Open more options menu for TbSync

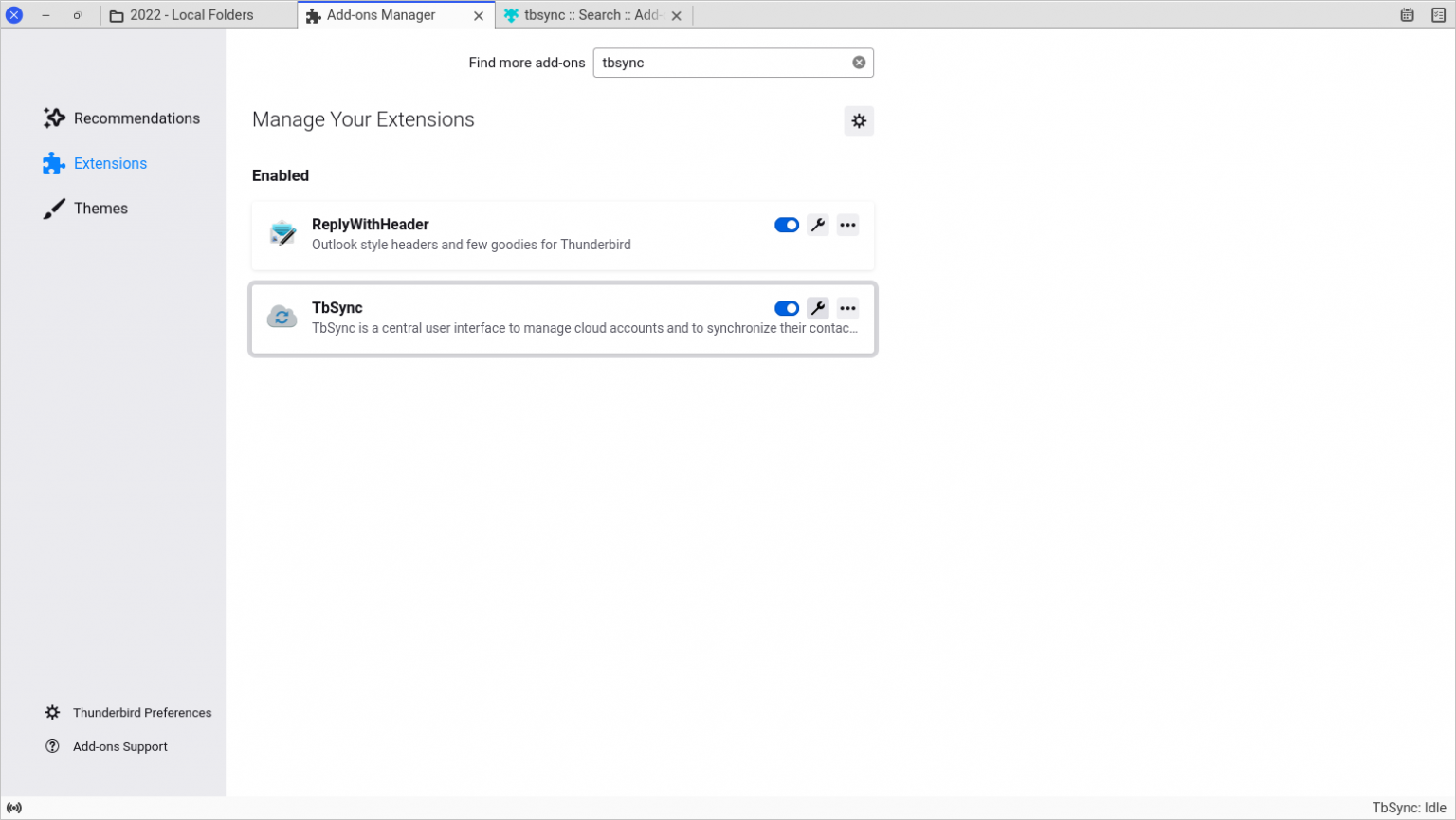pyautogui.click(x=848, y=309)
